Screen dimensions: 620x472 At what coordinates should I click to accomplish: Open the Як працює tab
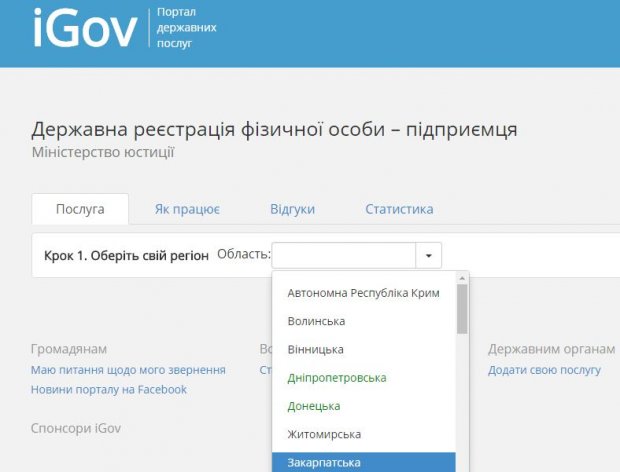(x=187, y=209)
